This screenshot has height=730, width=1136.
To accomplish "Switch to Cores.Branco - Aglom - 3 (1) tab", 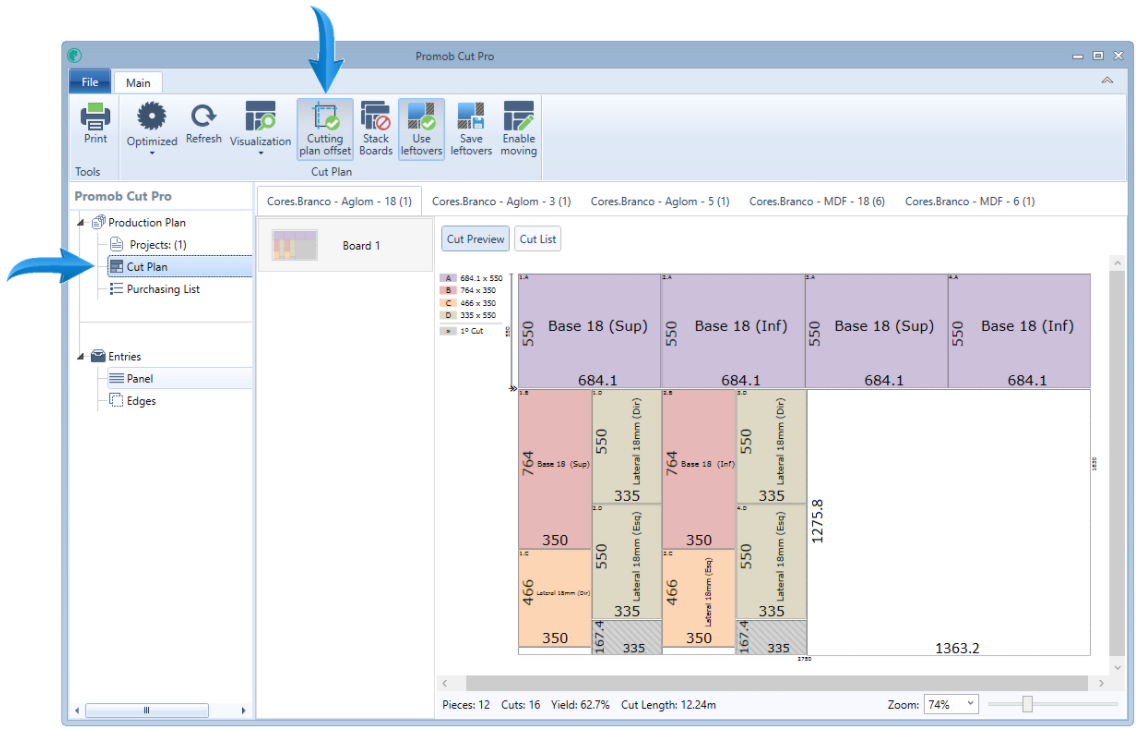I will coord(501,201).
